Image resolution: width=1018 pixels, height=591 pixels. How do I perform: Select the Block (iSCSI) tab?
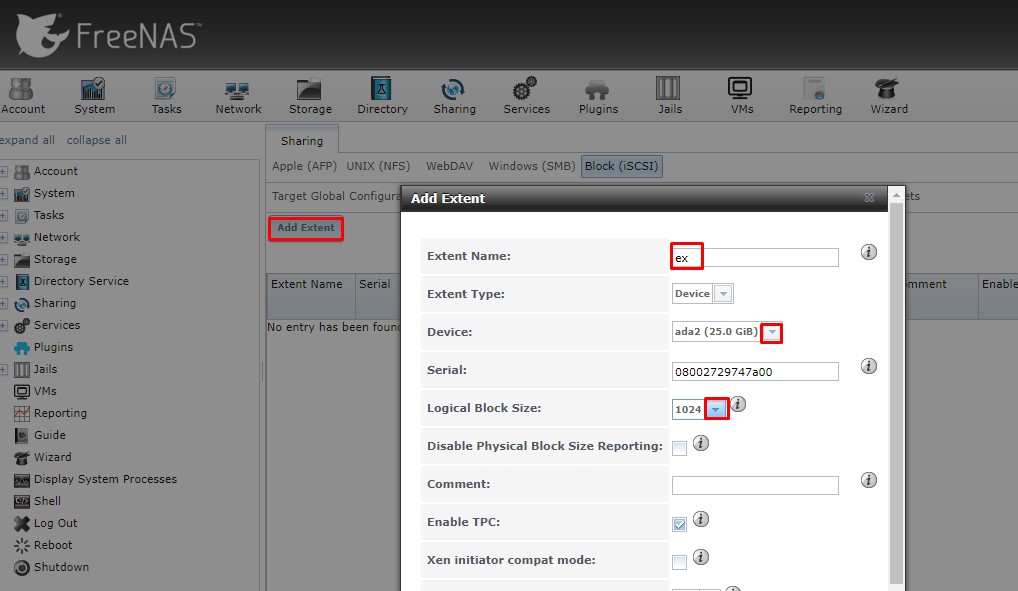pos(621,166)
